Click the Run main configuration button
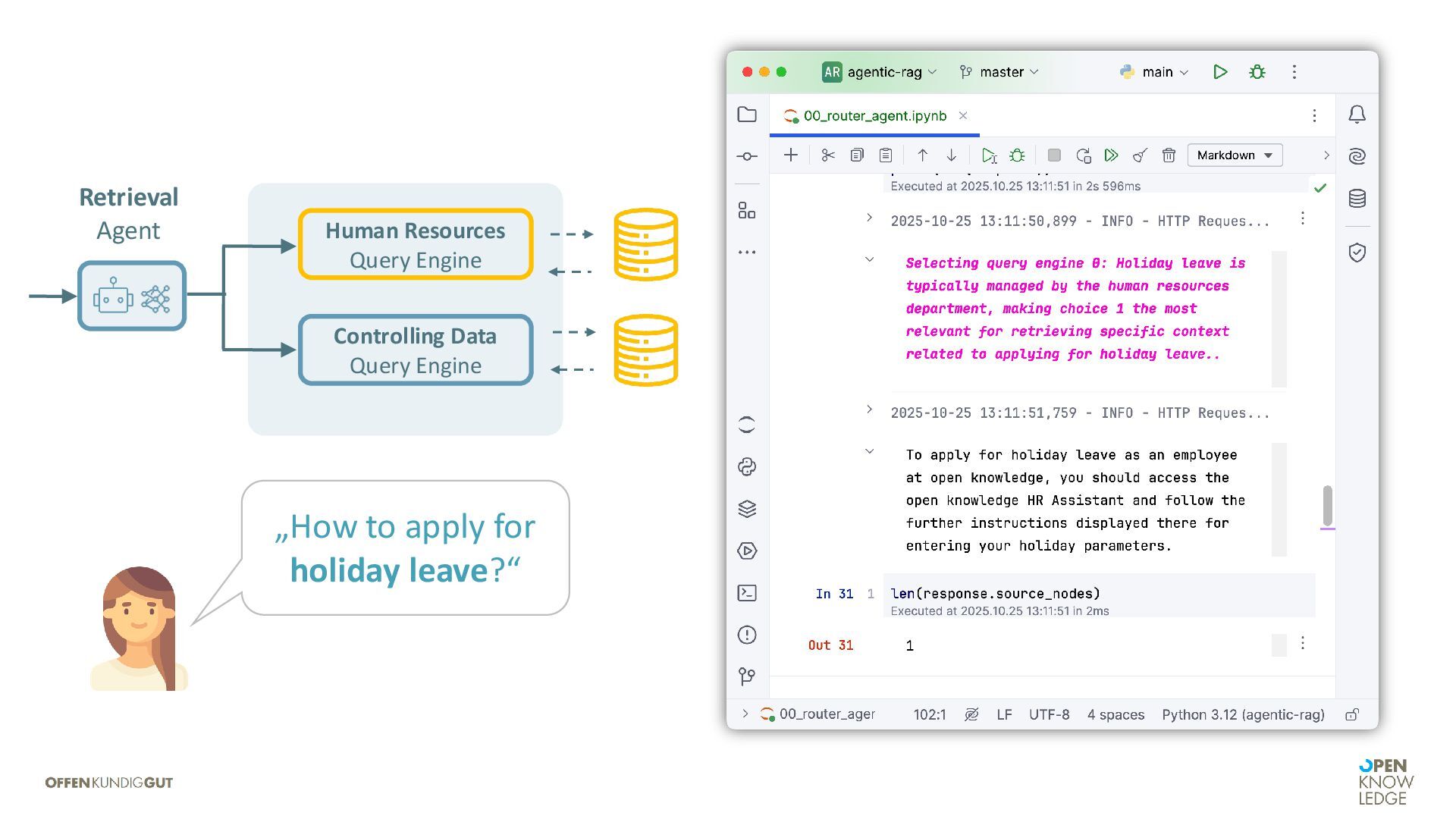This screenshot has width=1456, height=819. pos(1219,72)
